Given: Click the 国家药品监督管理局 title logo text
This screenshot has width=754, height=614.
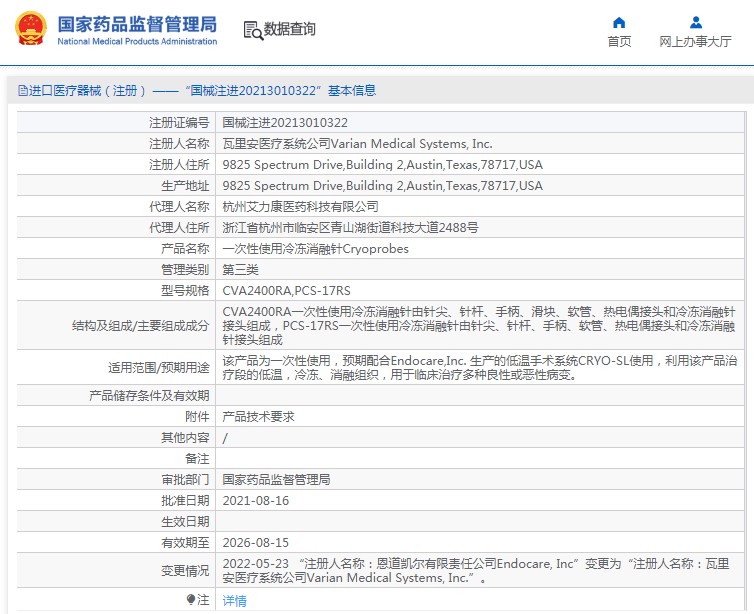Looking at the screenshot, I should [x=137, y=24].
